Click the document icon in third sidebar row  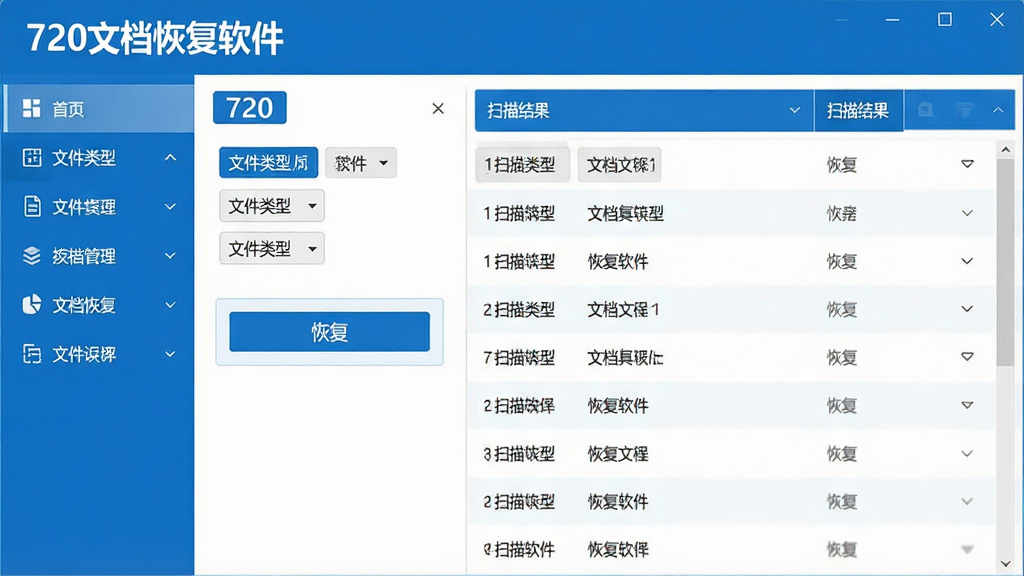31,206
